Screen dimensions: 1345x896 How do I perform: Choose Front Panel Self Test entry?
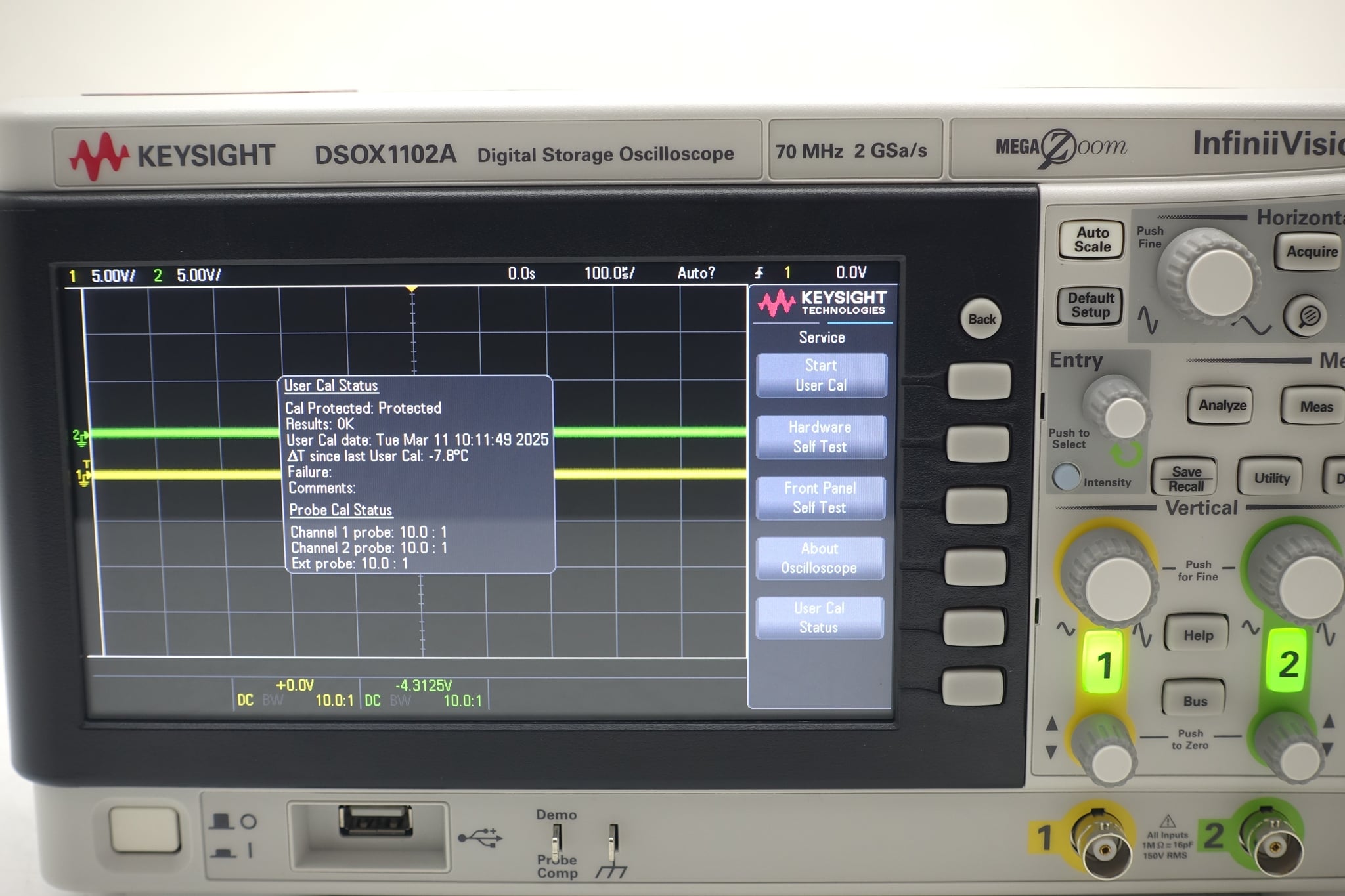pyautogui.click(x=820, y=498)
